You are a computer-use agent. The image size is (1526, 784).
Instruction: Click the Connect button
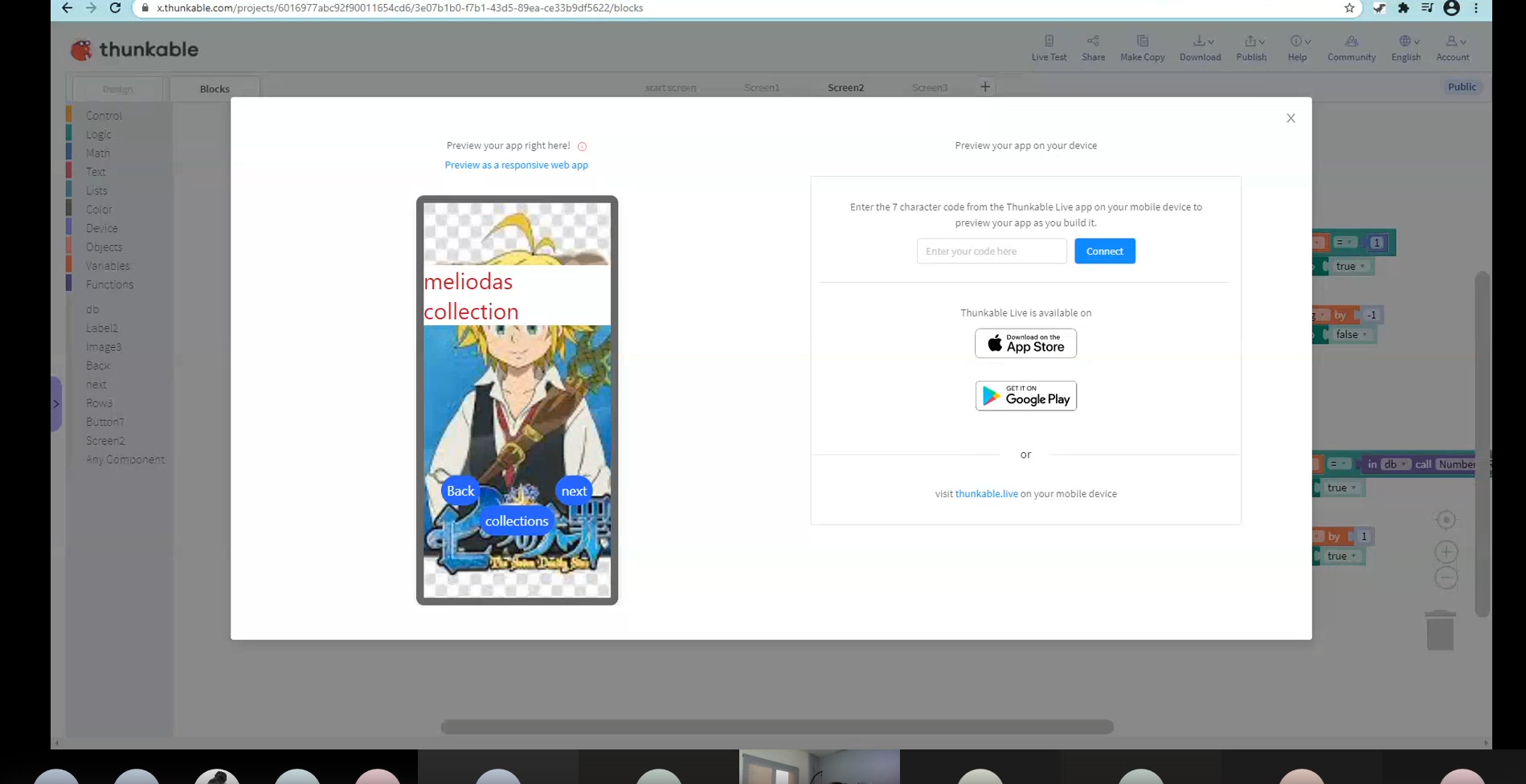(x=1105, y=251)
